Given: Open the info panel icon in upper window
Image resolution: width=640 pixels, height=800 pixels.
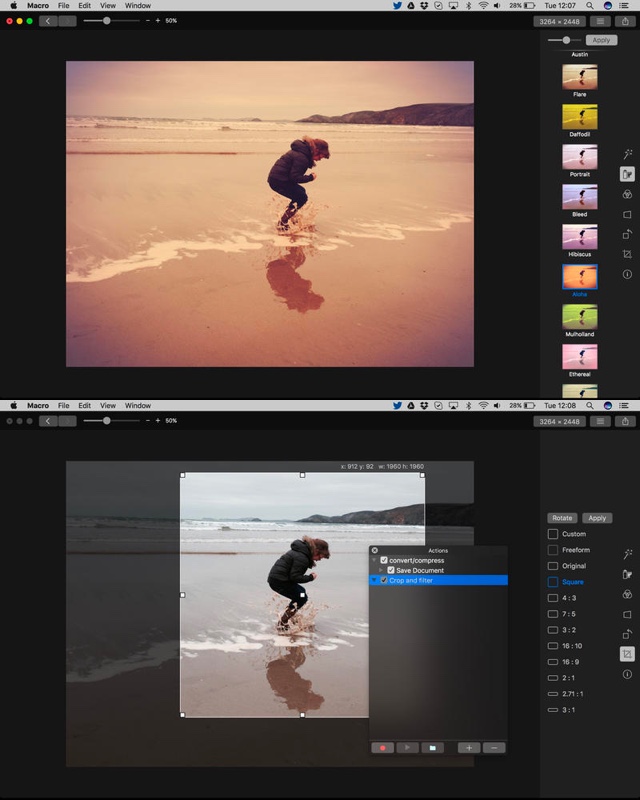Looking at the screenshot, I should click(627, 274).
